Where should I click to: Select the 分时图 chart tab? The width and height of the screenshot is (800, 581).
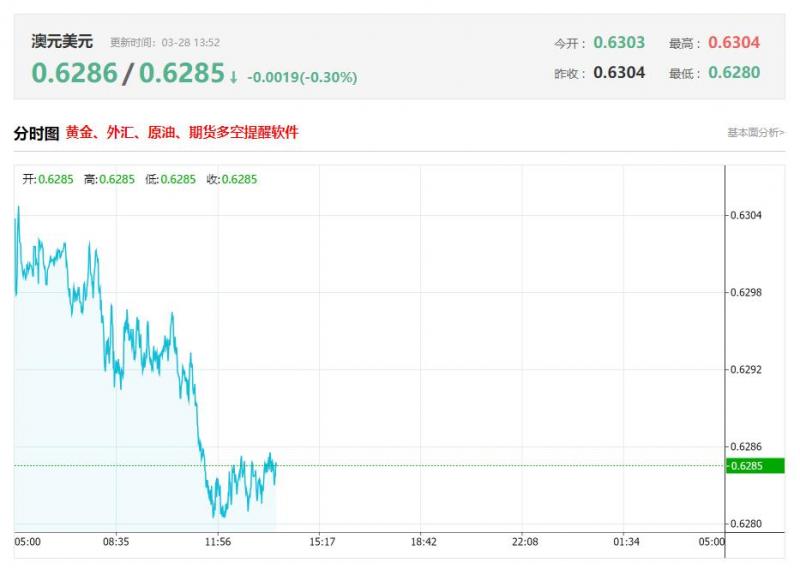pos(36,133)
